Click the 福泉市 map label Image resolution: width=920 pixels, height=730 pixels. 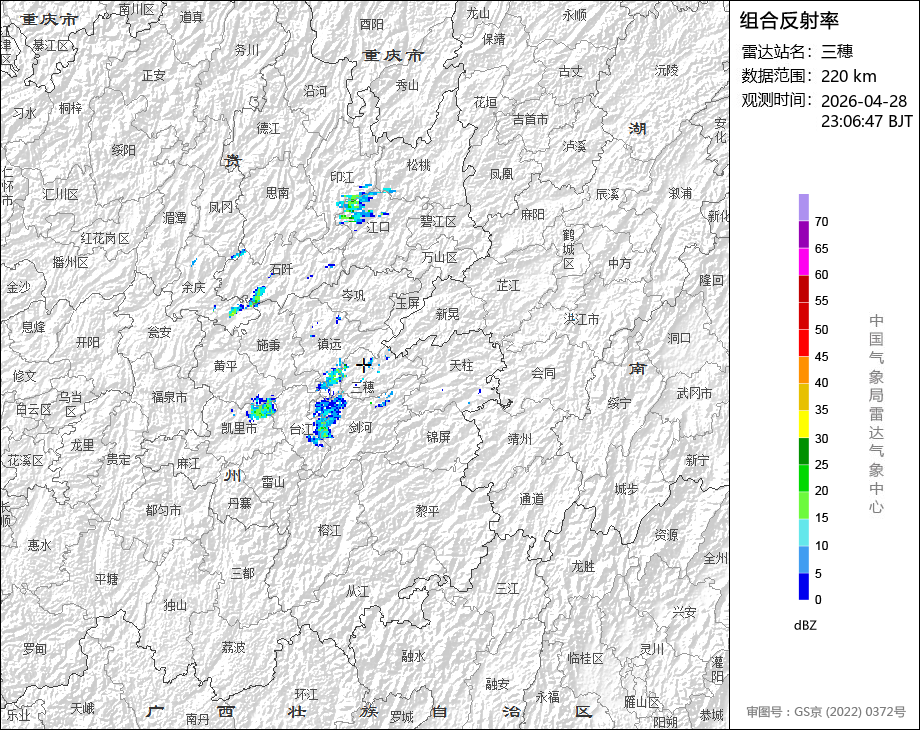coord(170,397)
